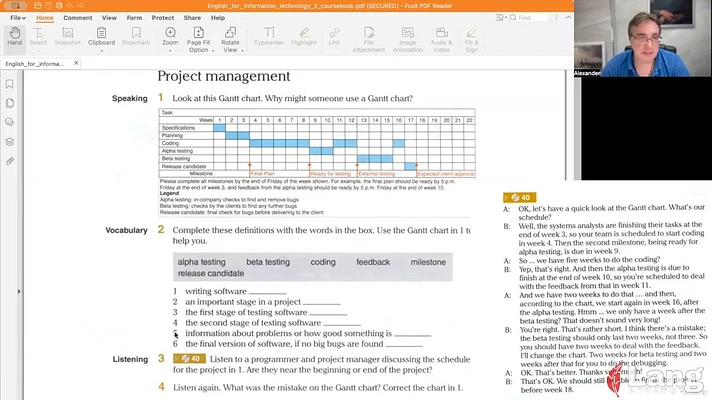
Task: Click the Print icon in title bar
Action: pos(59,6)
